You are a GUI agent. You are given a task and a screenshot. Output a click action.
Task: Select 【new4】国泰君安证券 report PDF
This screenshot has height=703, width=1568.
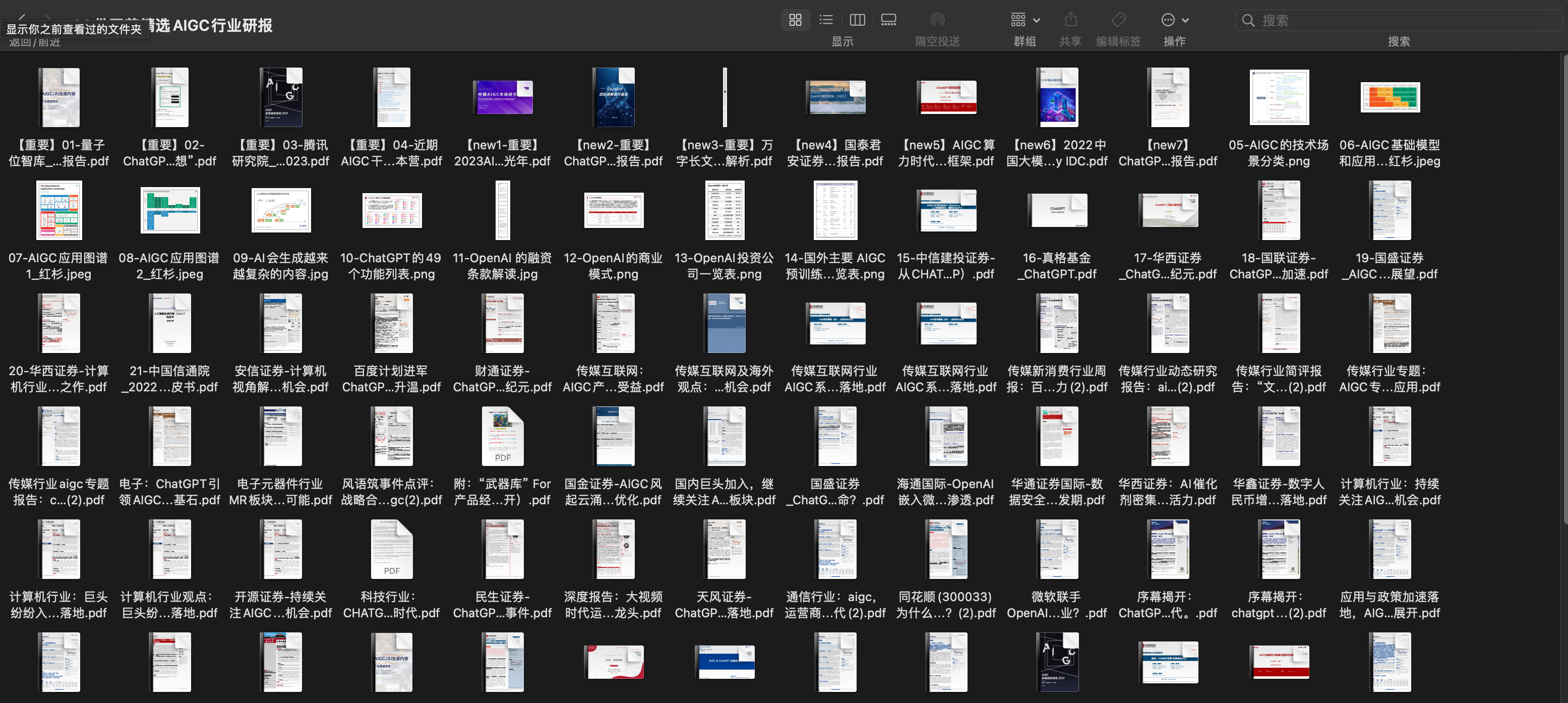tap(835, 97)
